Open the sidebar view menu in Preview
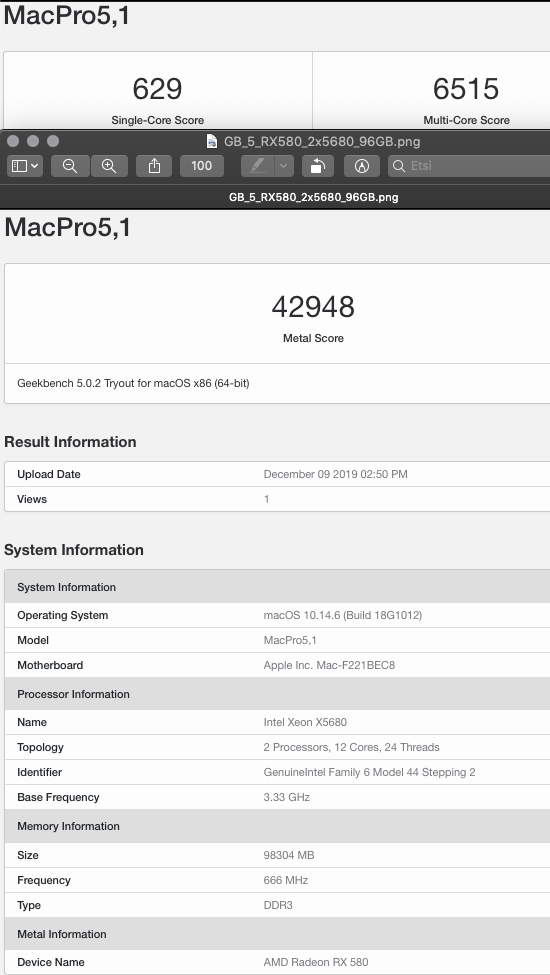 [25, 166]
